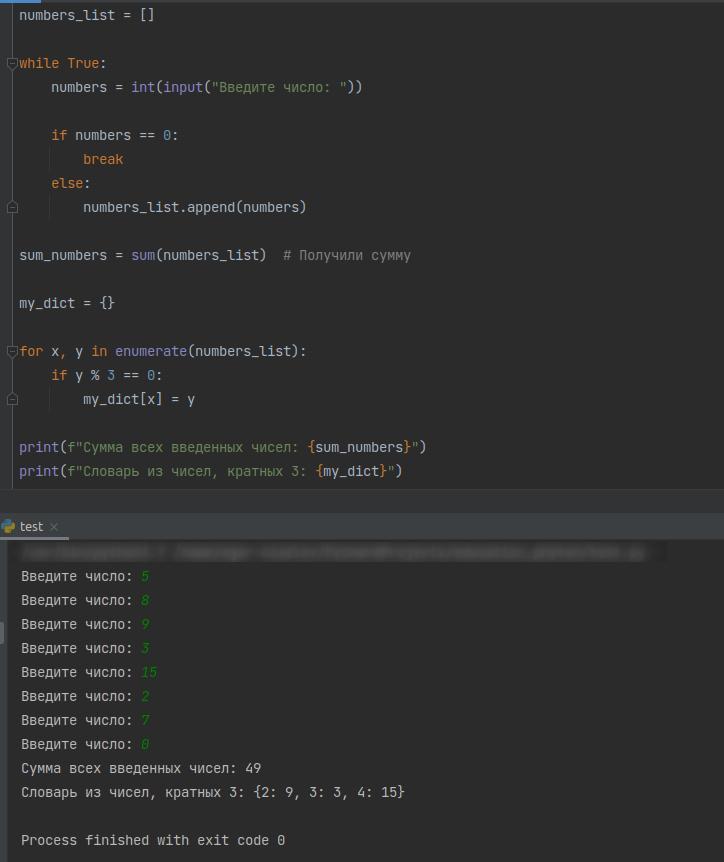The width and height of the screenshot is (724, 862).
Task: Click the Python icon on test tab
Action: click(8, 527)
